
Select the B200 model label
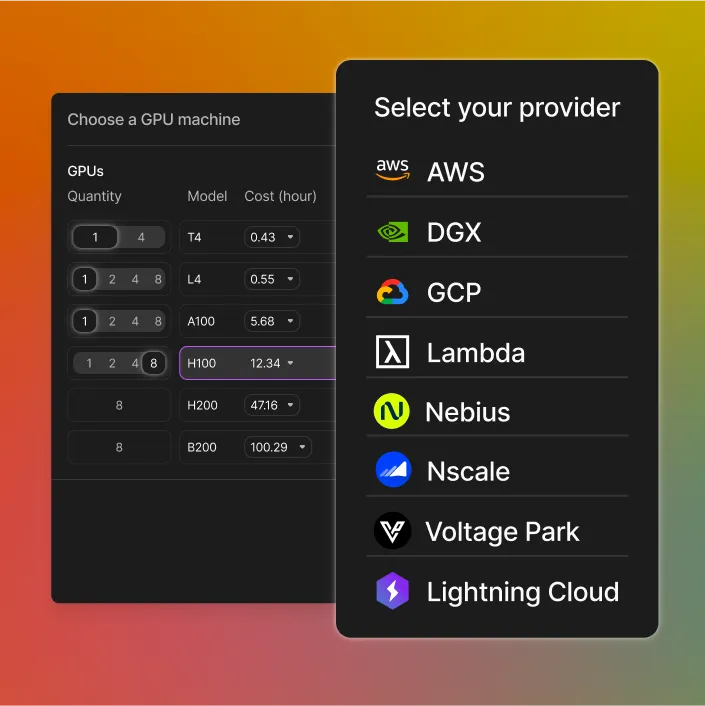click(x=202, y=447)
